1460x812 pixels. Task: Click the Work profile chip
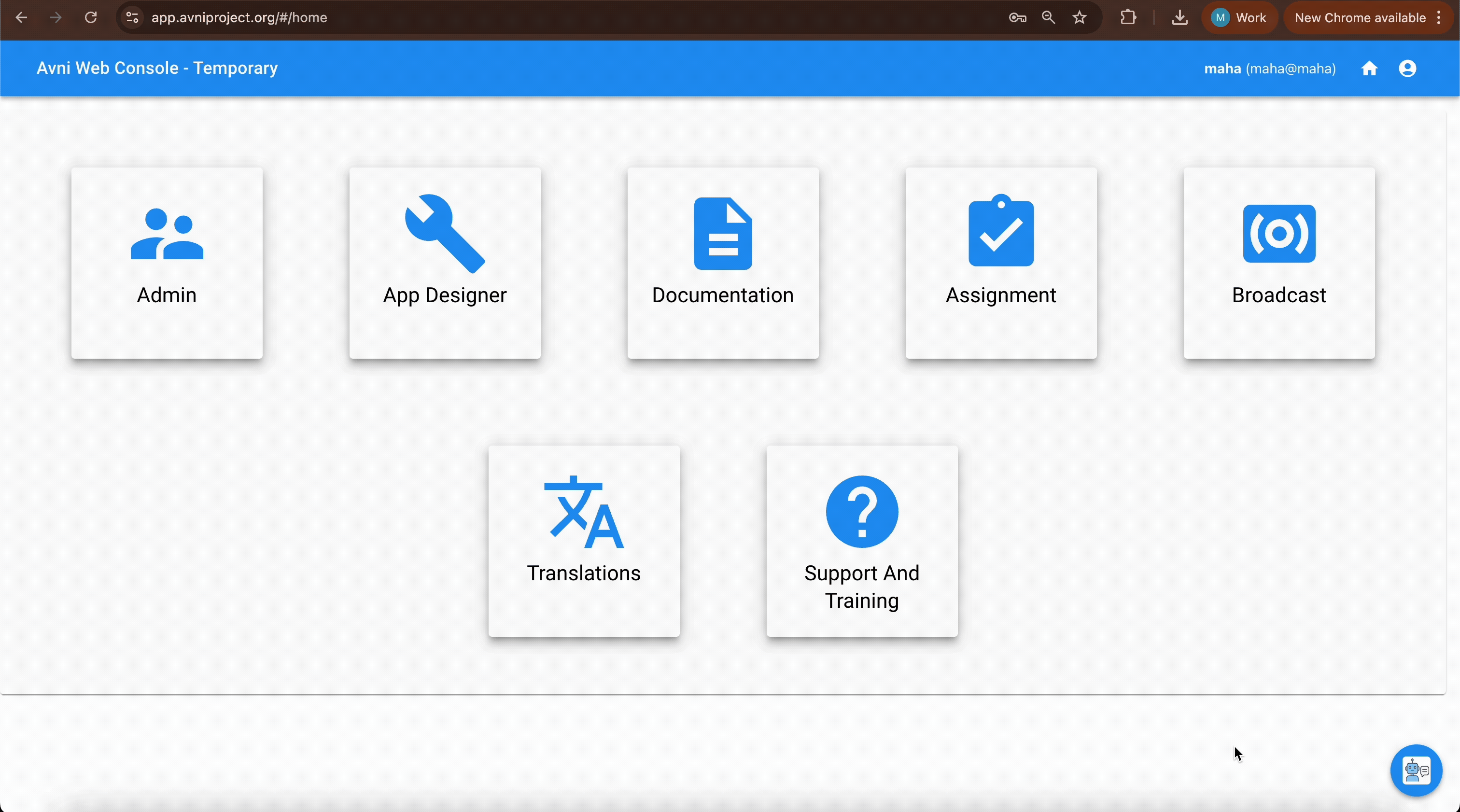[x=1239, y=17]
